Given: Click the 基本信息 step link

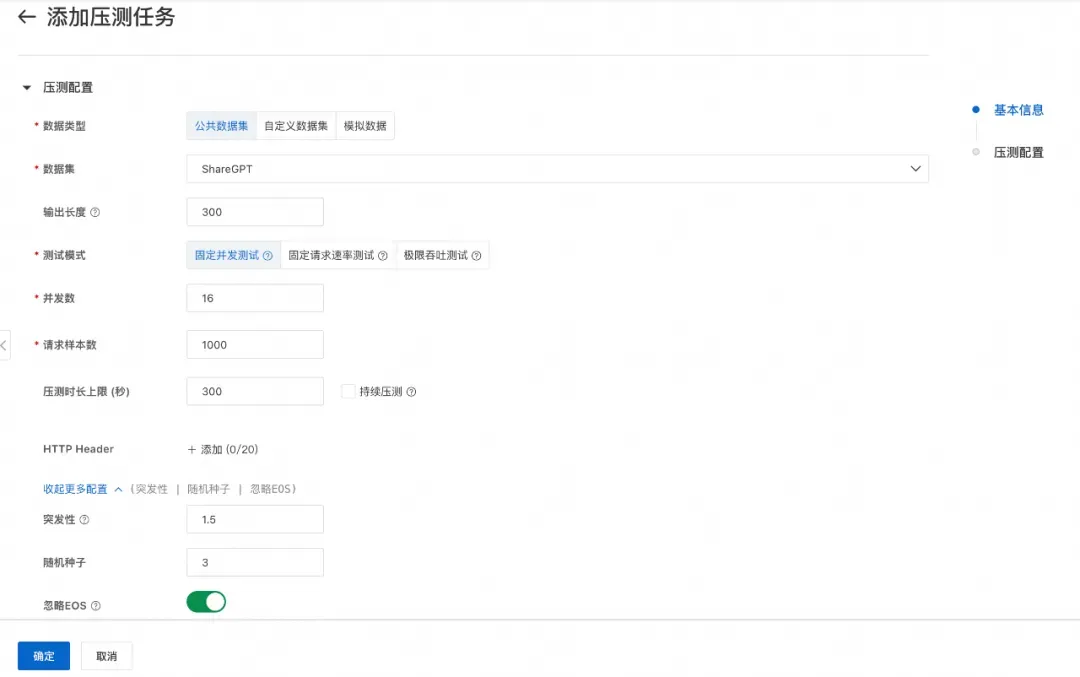Looking at the screenshot, I should click(1018, 110).
